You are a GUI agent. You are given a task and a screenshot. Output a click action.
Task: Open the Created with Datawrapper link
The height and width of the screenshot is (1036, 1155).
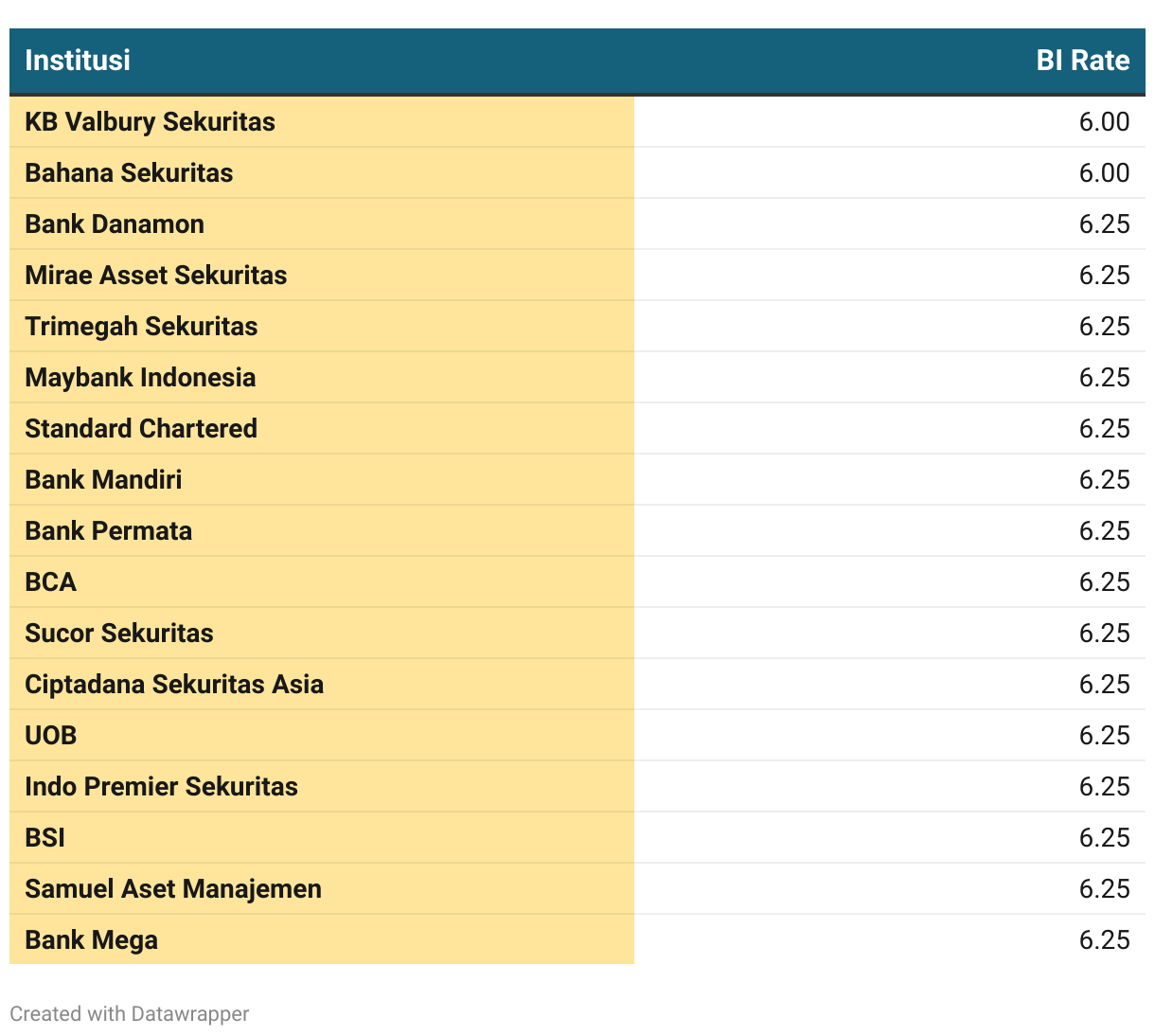click(130, 1014)
